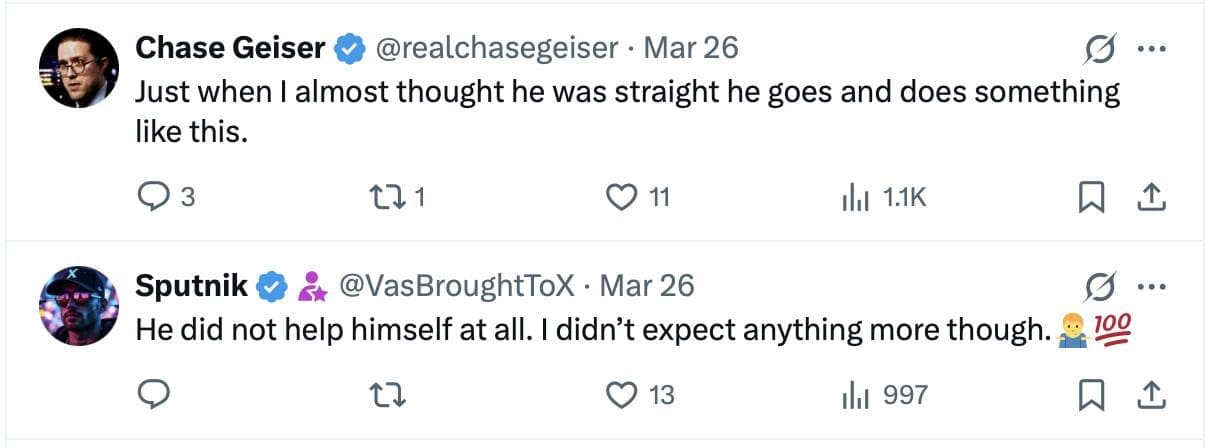Share Sputnik's tweet
This screenshot has width=1208, height=448.
1151,396
